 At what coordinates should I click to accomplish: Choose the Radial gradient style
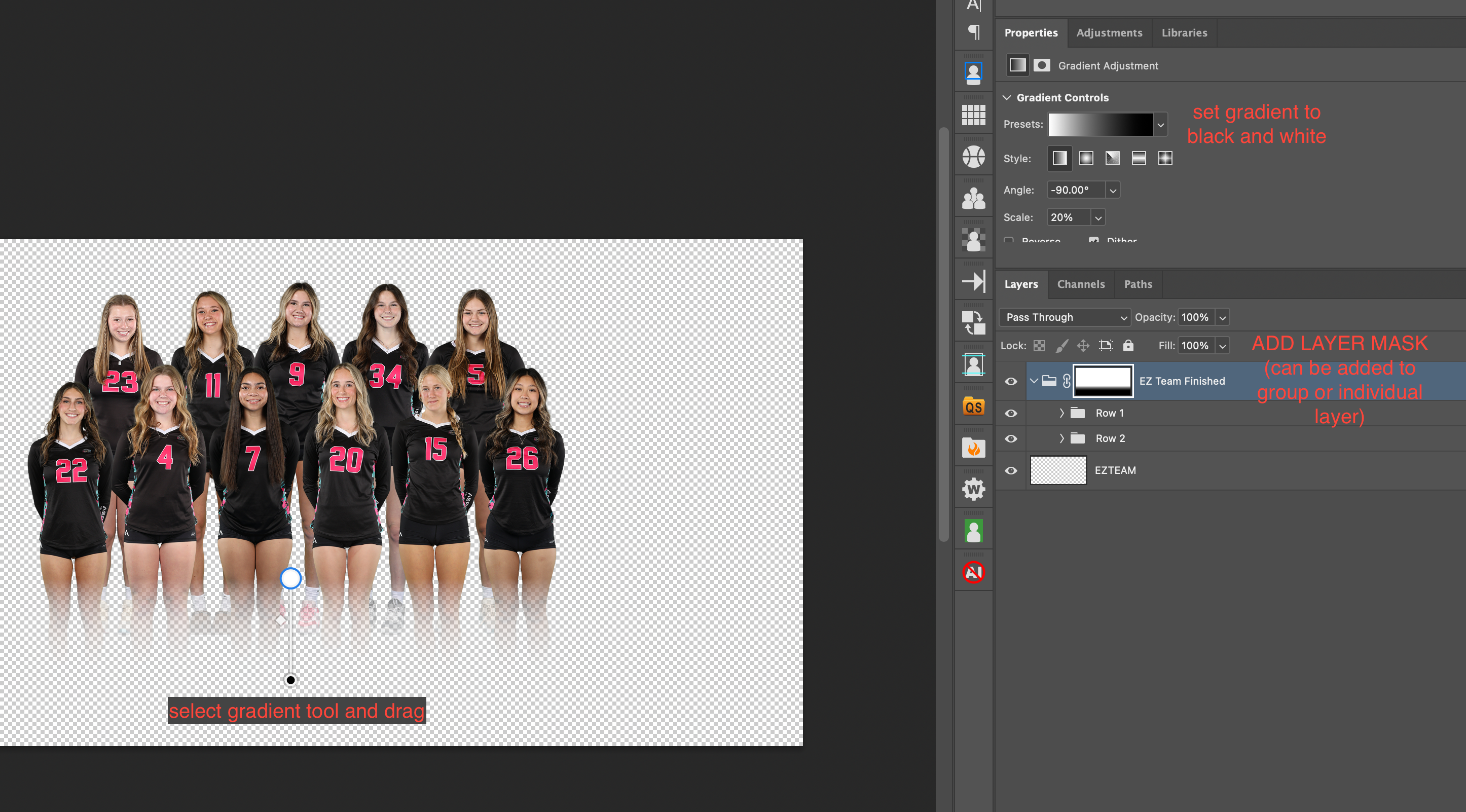tap(1086, 158)
